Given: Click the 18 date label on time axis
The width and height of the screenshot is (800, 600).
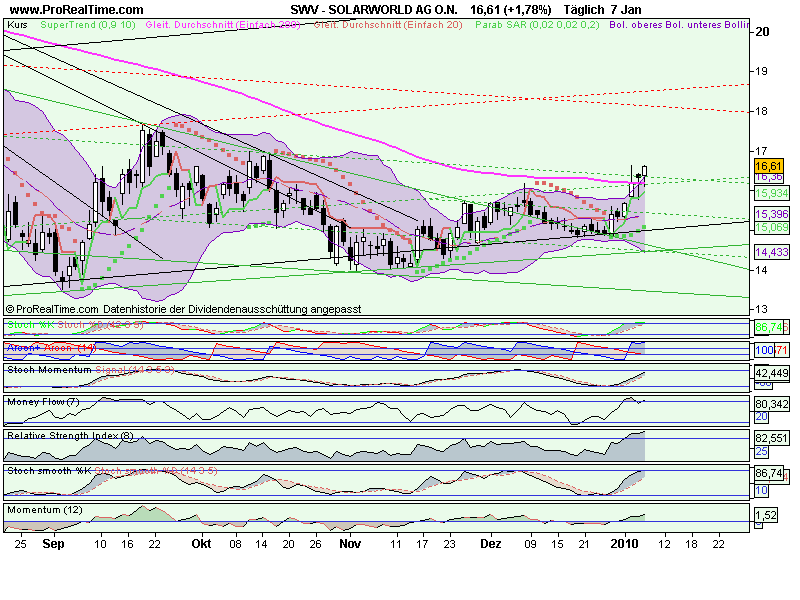Looking at the screenshot, I should pyautogui.click(x=691, y=544).
